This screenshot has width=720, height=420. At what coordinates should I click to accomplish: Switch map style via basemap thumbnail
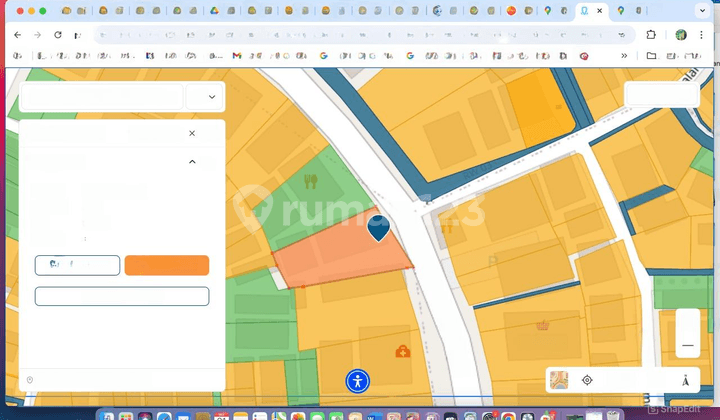coord(559,380)
